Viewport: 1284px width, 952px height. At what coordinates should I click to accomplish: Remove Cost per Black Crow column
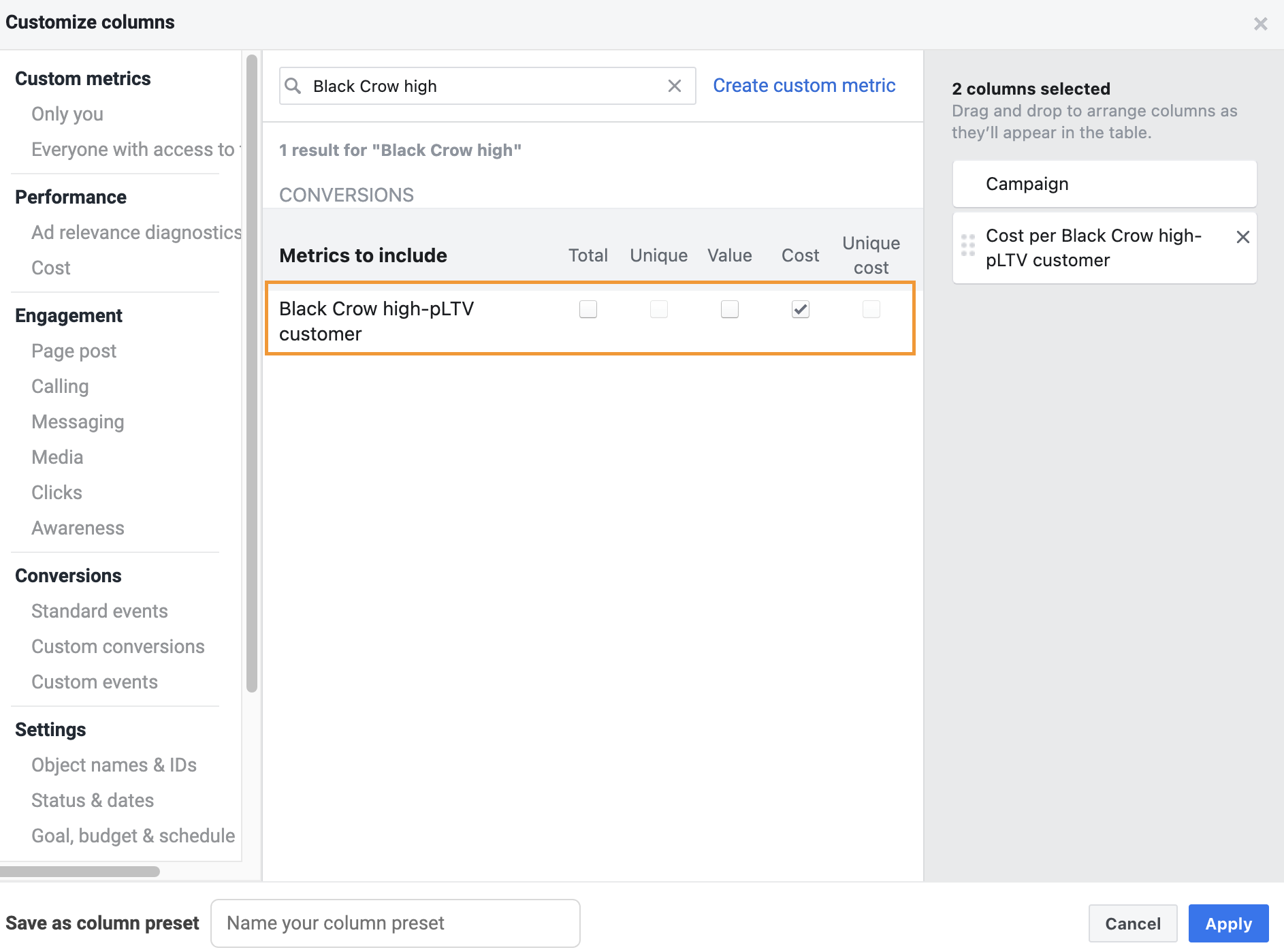pyautogui.click(x=1242, y=237)
